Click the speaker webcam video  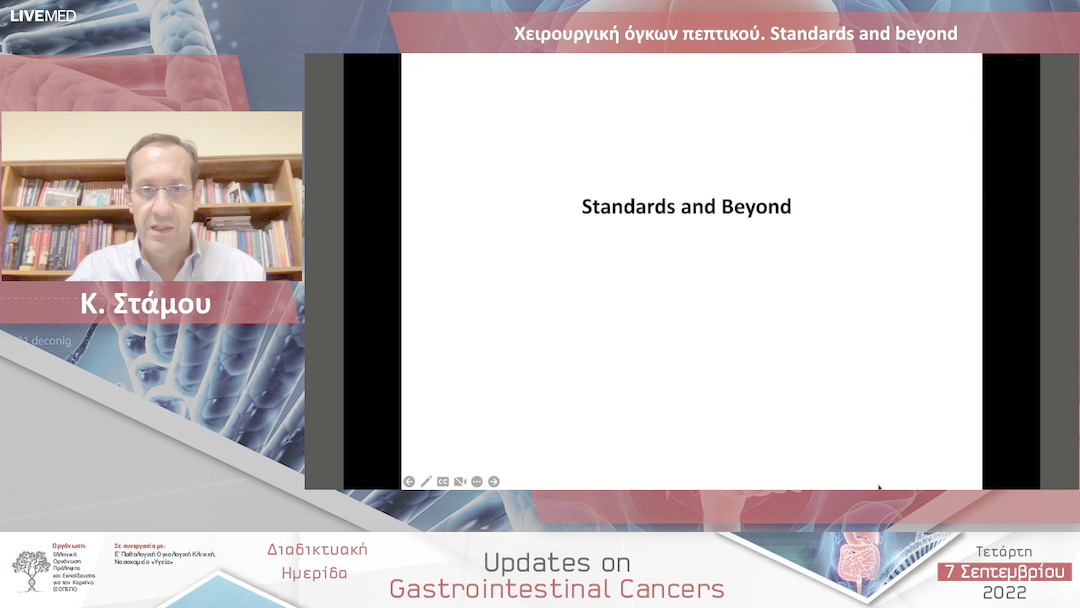[x=152, y=196]
